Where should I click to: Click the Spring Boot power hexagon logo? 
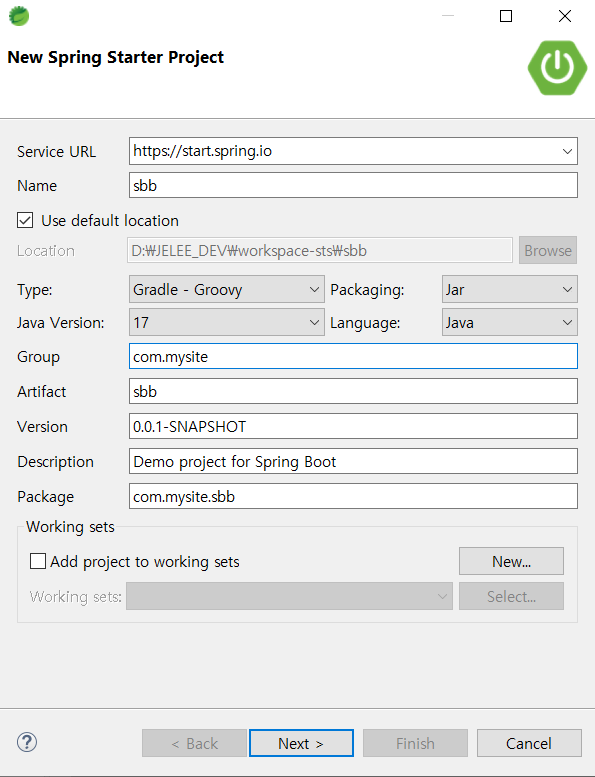tap(557, 67)
